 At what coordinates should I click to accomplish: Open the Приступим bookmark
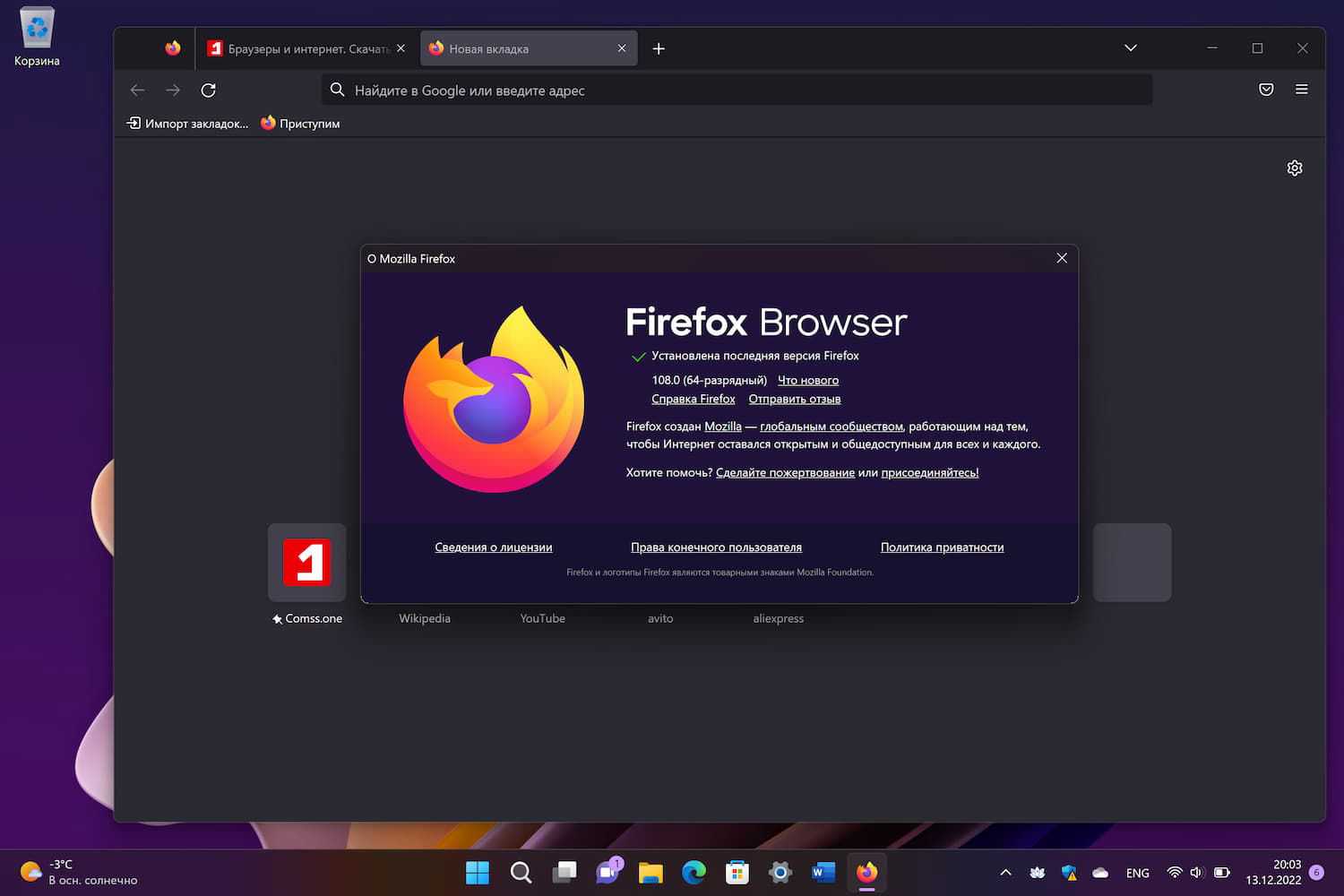[x=300, y=124]
